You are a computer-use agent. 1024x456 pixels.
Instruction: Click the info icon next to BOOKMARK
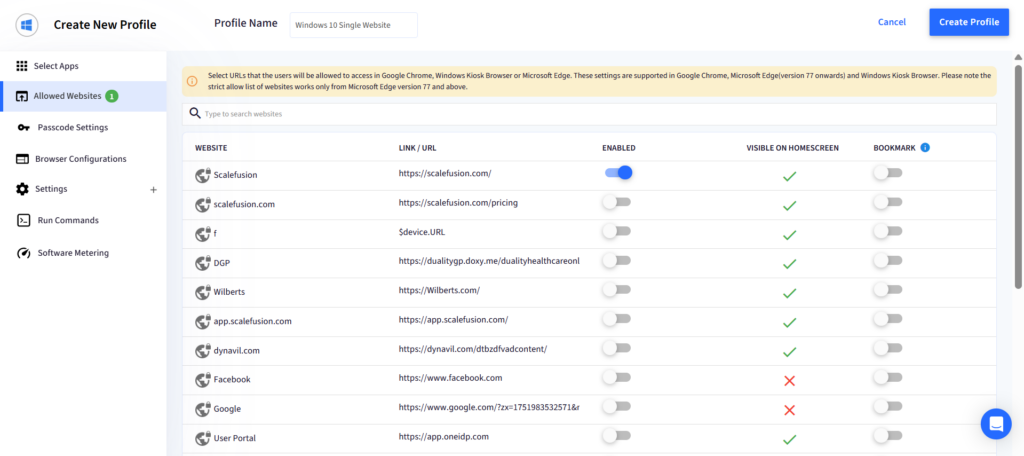click(x=925, y=148)
